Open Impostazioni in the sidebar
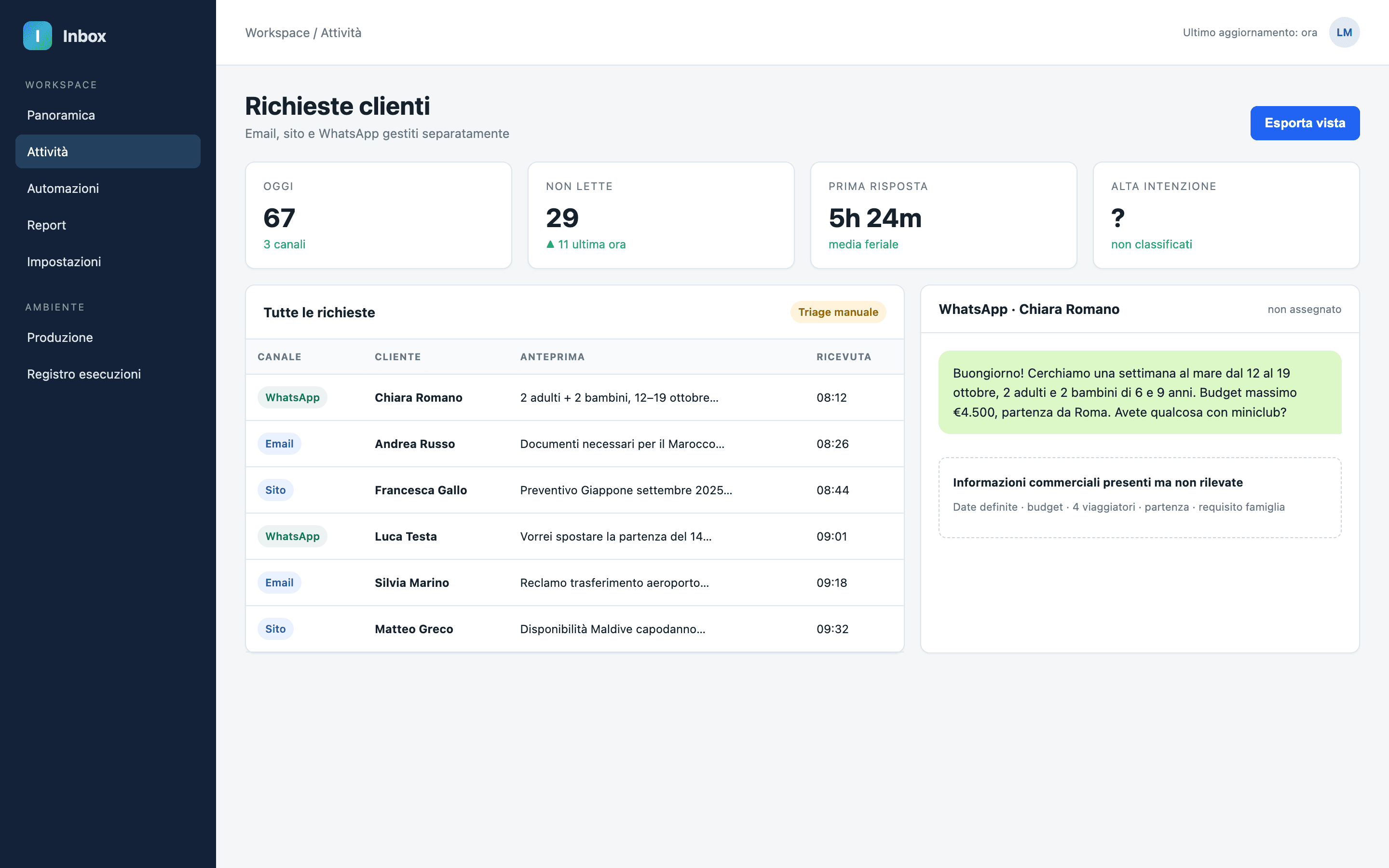This screenshot has width=1389, height=868. tap(108, 262)
